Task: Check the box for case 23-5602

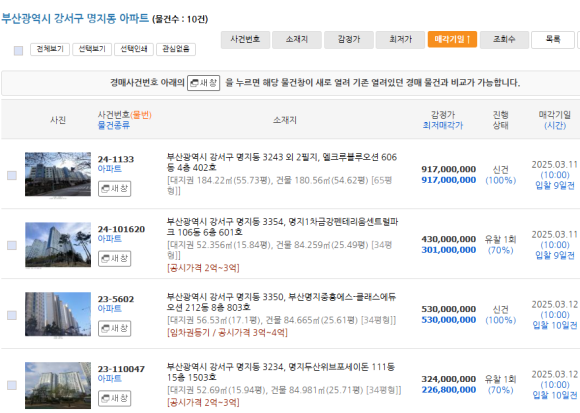Action: tap(12, 315)
